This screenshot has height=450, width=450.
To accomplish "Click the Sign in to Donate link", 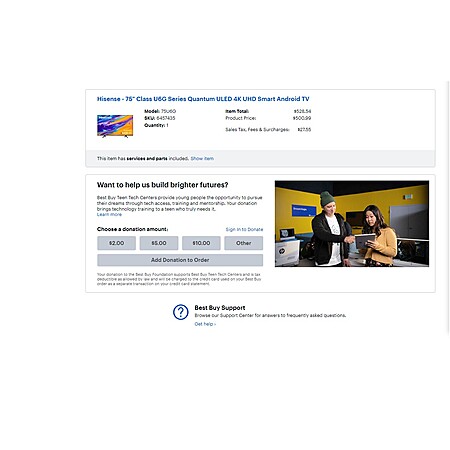I will [x=244, y=229].
